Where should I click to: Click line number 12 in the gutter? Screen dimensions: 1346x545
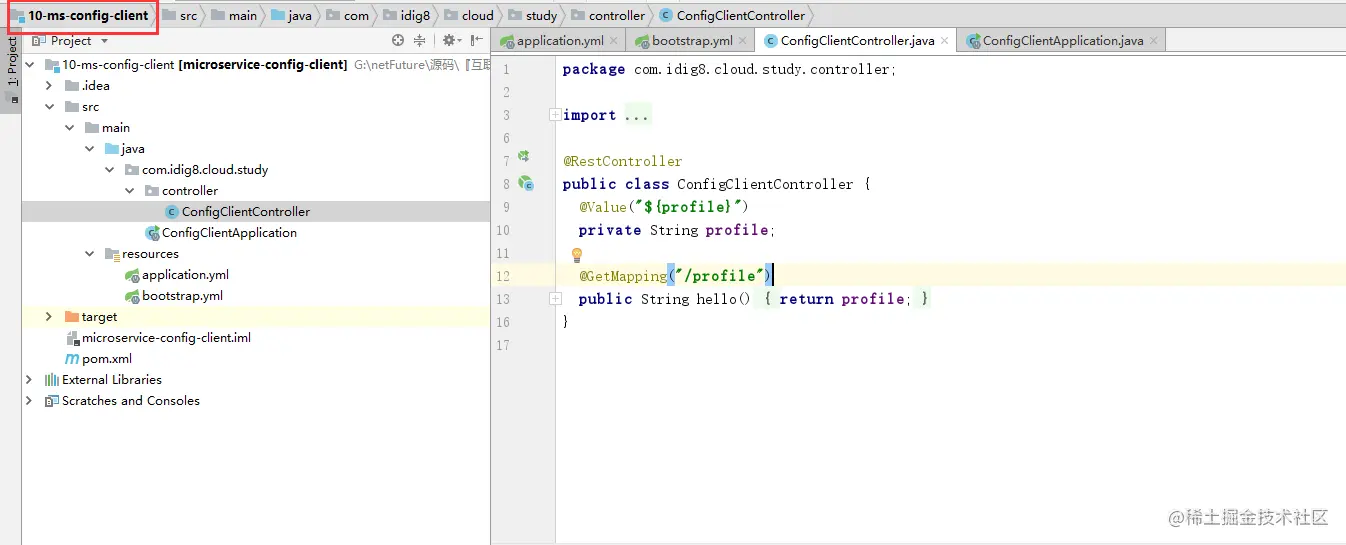[502, 276]
